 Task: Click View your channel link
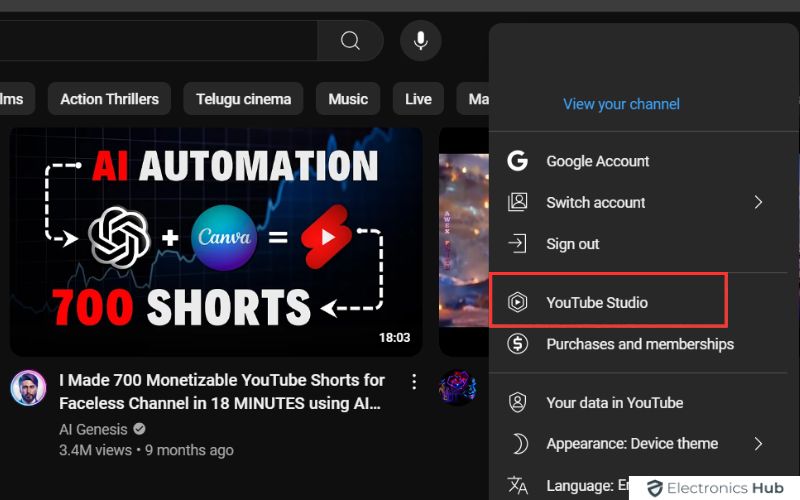pyautogui.click(x=621, y=104)
